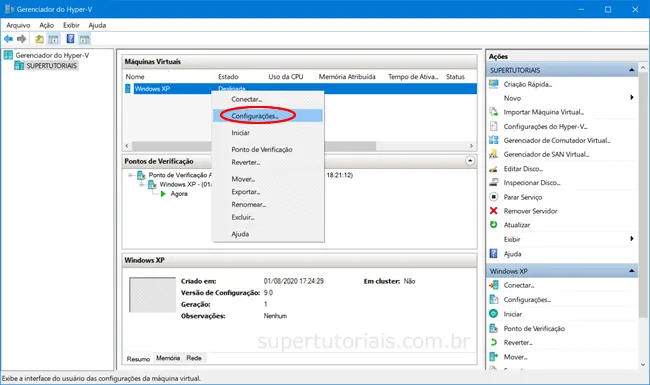Open the Ajuda menu in menu bar
This screenshot has width=650, height=385.
click(x=97, y=25)
